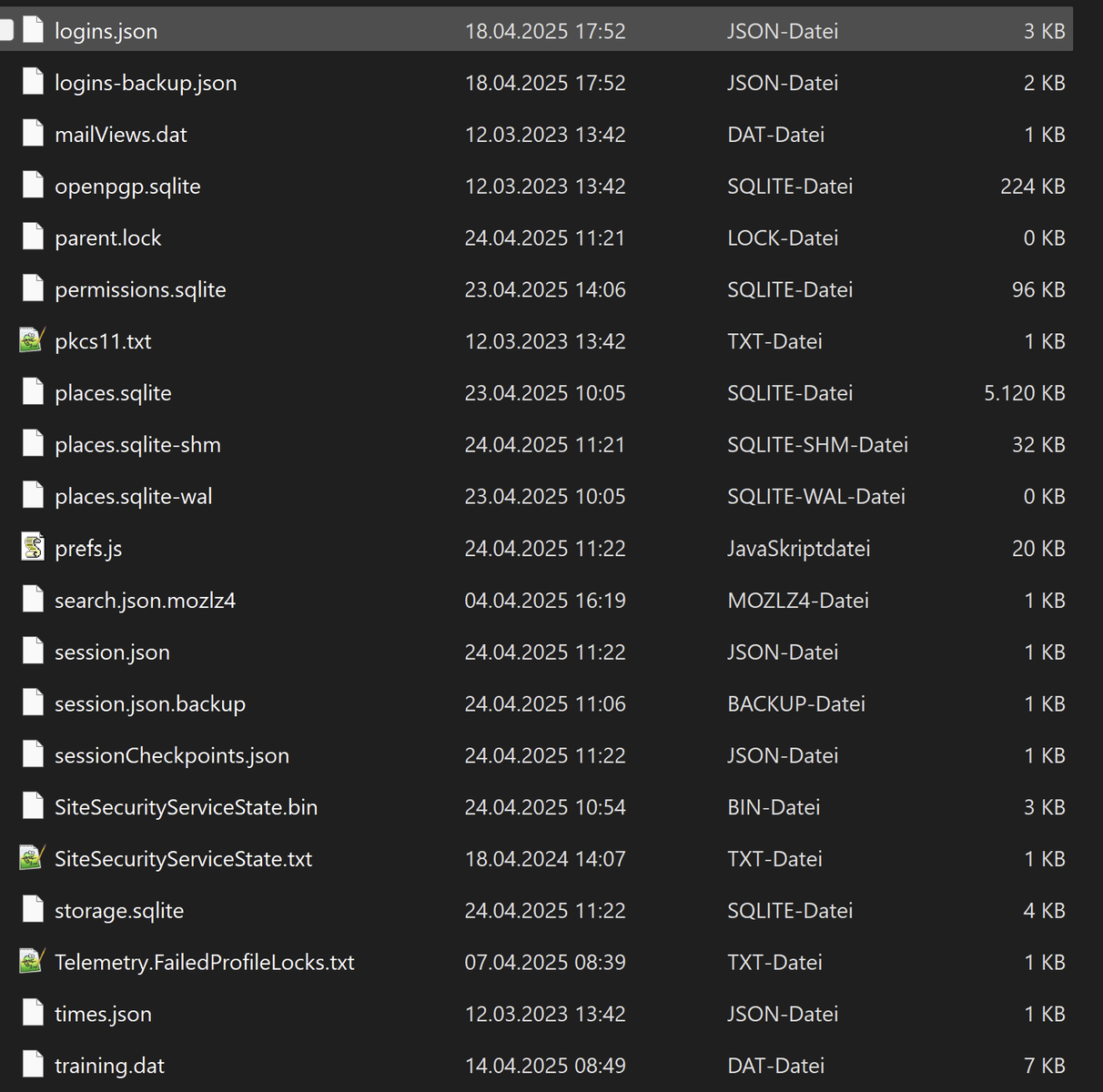The height and width of the screenshot is (1092, 1103).
Task: Click the date 14.04.2025 08:49
Action: pos(545,1066)
